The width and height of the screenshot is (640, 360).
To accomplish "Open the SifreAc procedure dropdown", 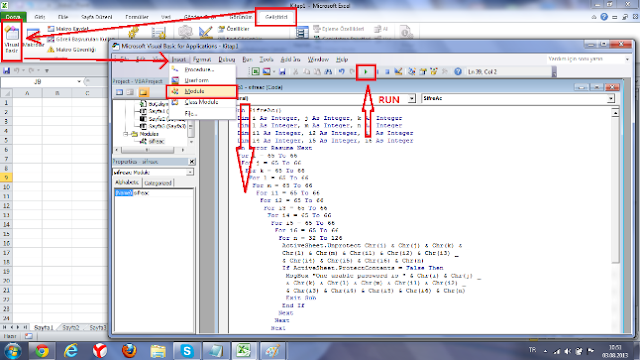I will (x=611, y=98).
